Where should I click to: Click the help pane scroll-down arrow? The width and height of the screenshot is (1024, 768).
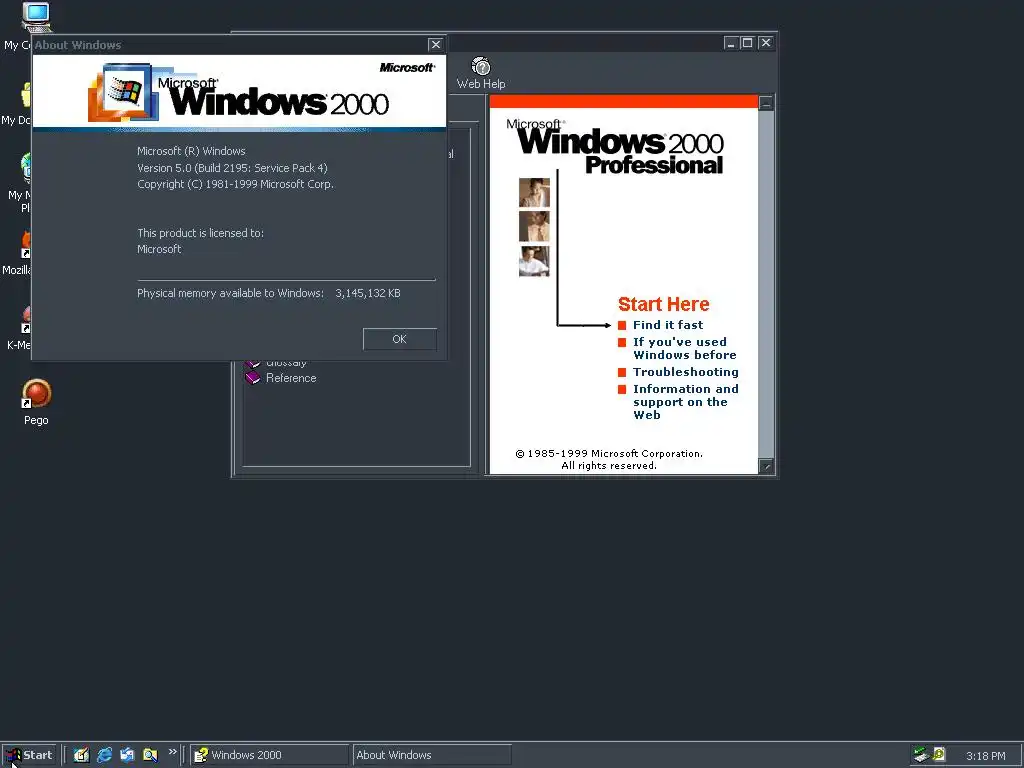(766, 466)
